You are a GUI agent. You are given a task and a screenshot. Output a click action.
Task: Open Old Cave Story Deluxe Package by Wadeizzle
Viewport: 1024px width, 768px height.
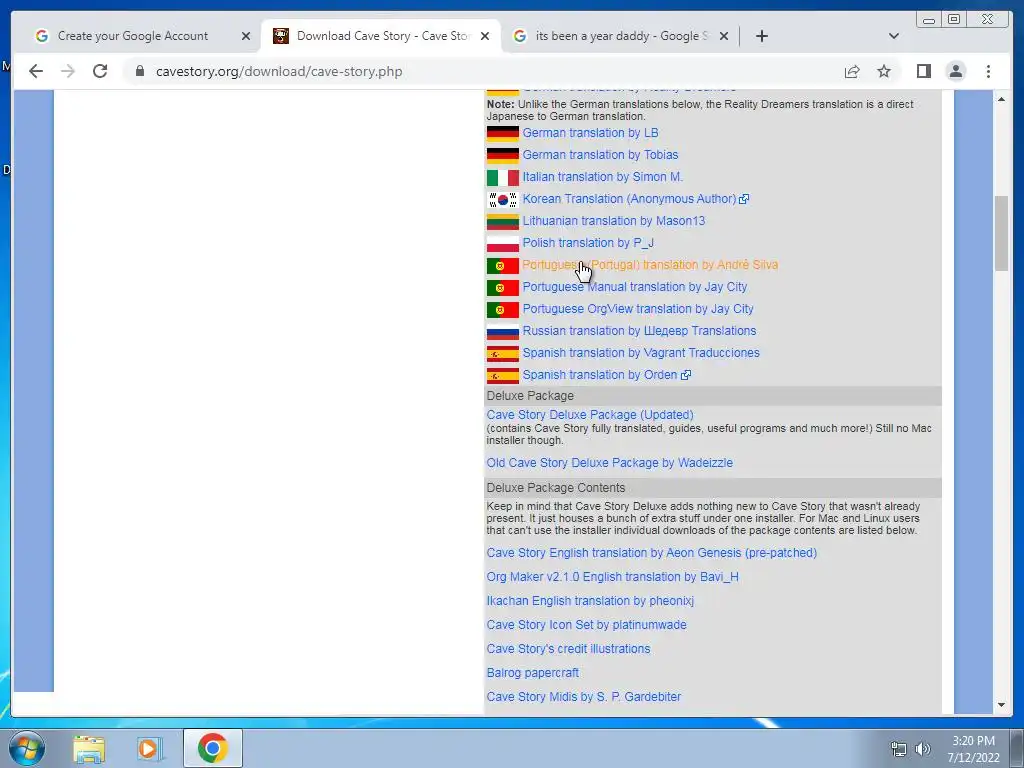[x=609, y=462]
